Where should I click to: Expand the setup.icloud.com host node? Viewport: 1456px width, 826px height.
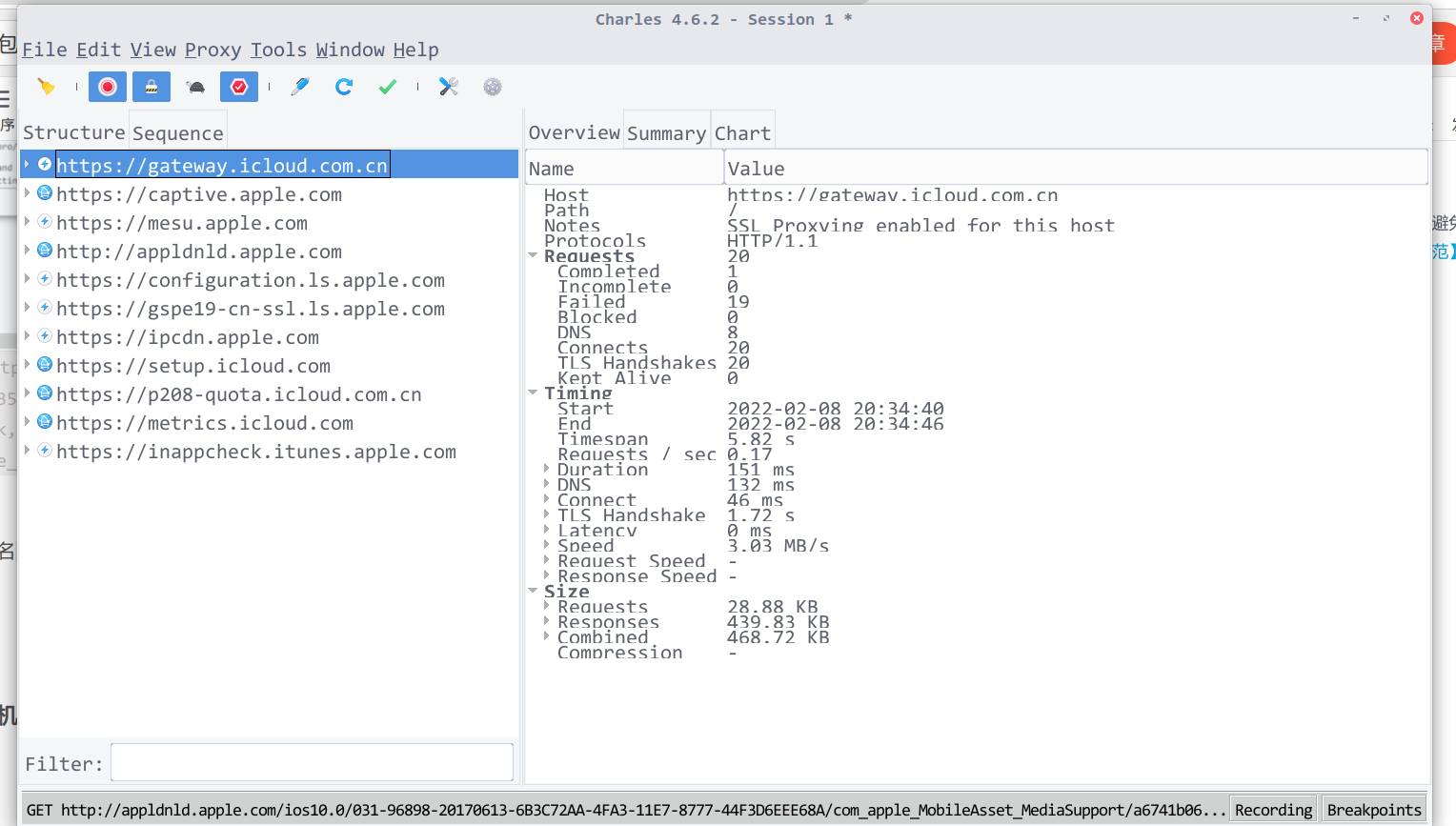[x=27, y=365]
